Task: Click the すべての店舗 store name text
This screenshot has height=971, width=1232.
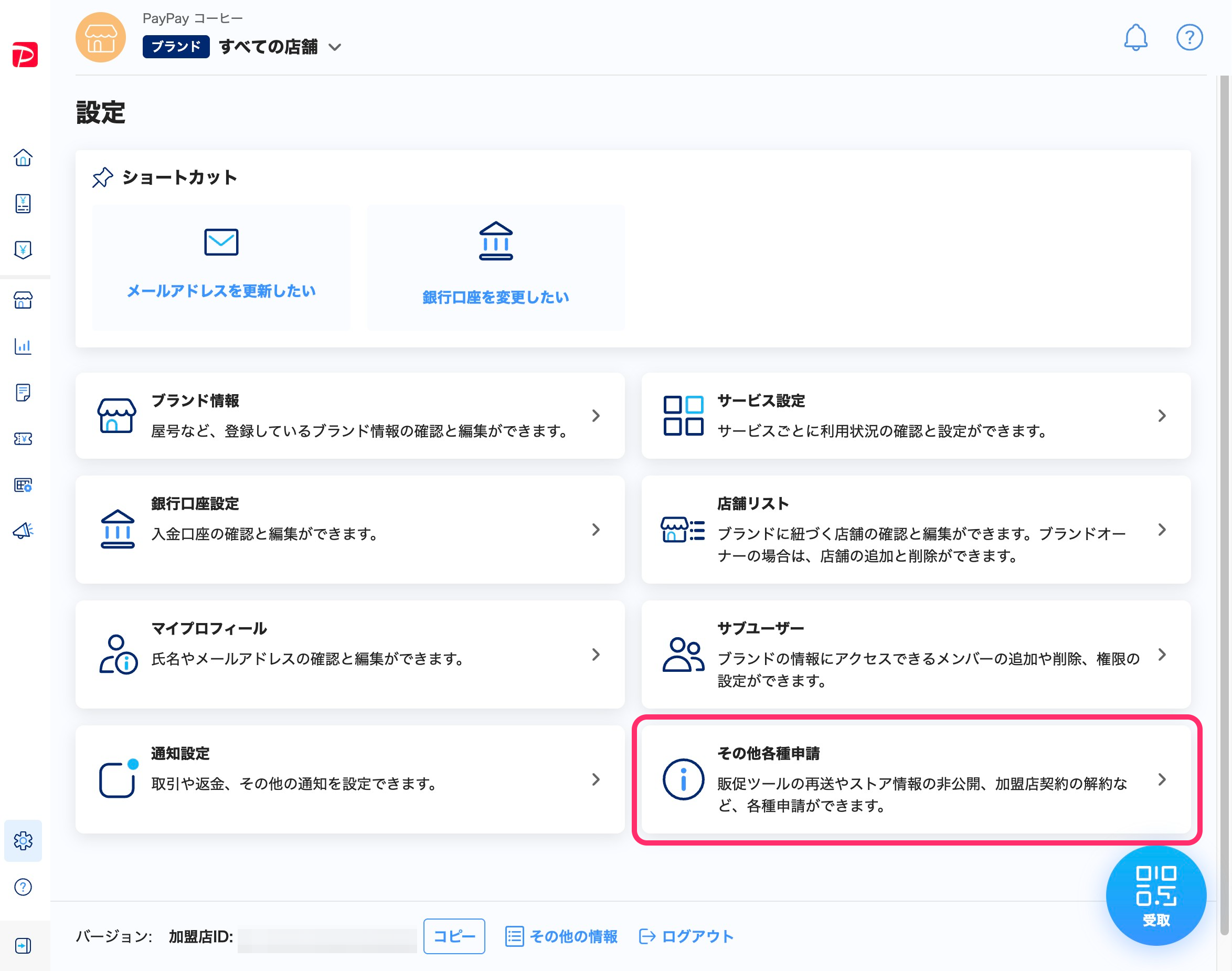Action: click(268, 47)
